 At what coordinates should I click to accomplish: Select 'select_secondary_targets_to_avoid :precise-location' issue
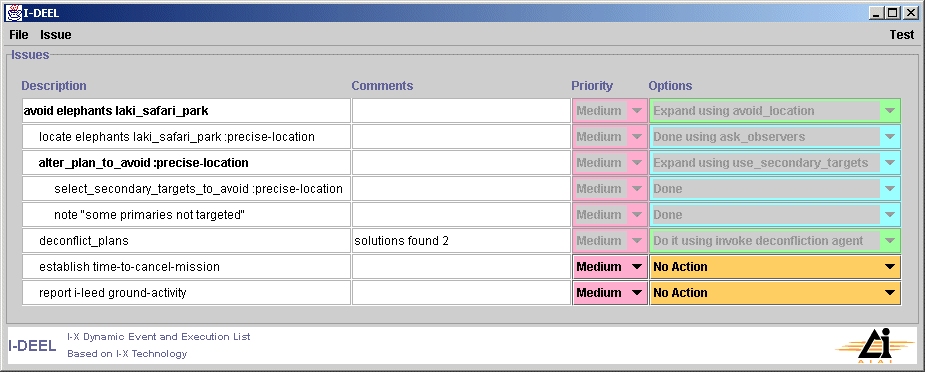tap(186, 189)
